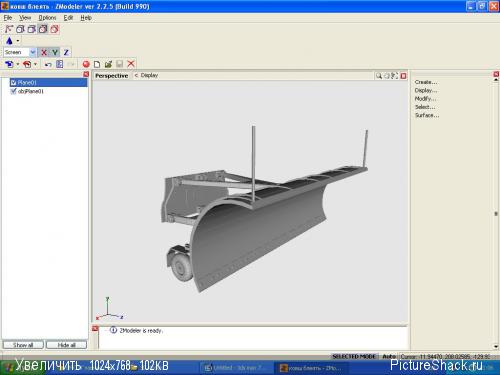Click the Hide all button
The image size is (500, 375).
(66, 345)
